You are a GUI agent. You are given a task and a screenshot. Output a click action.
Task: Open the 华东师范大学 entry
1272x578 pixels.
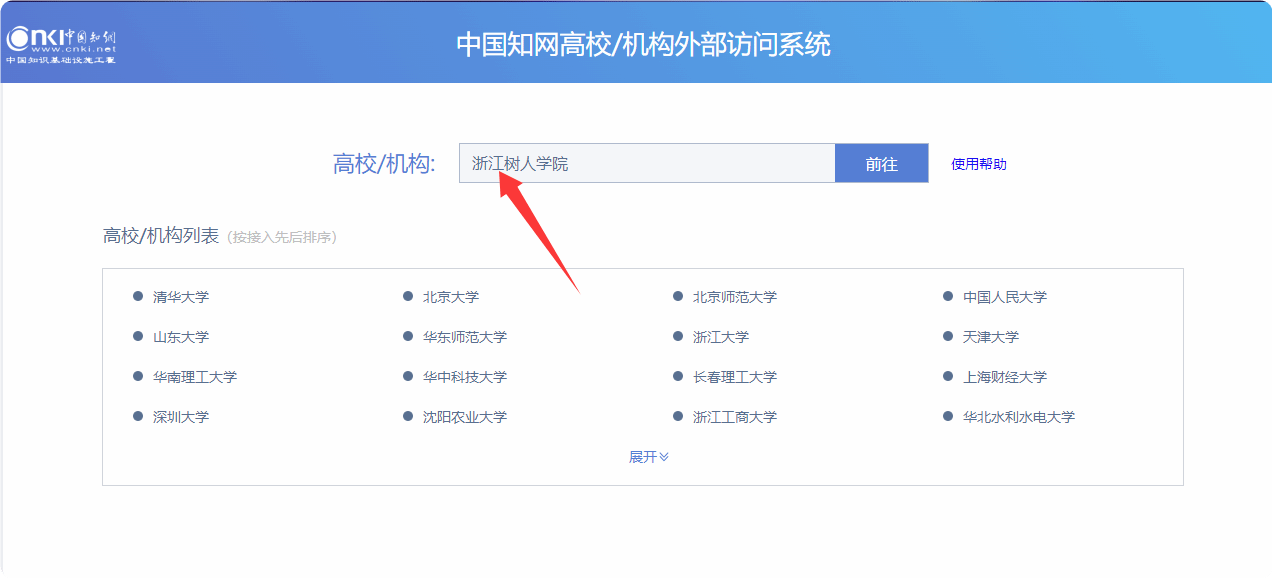click(x=464, y=337)
